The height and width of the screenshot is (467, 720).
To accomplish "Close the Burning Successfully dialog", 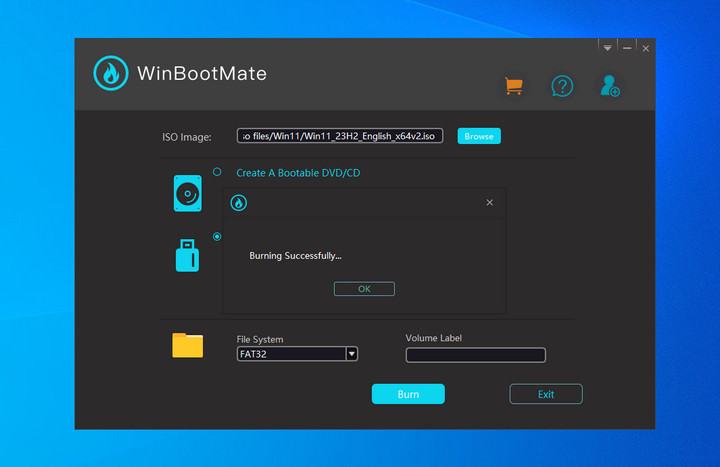I will pyautogui.click(x=489, y=203).
